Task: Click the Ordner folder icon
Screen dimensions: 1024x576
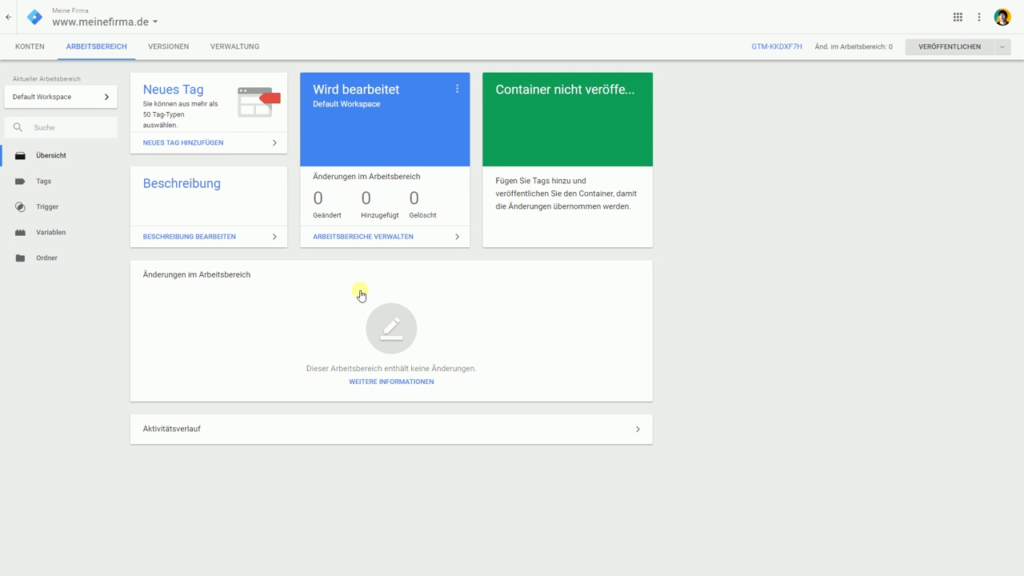Action: point(20,258)
